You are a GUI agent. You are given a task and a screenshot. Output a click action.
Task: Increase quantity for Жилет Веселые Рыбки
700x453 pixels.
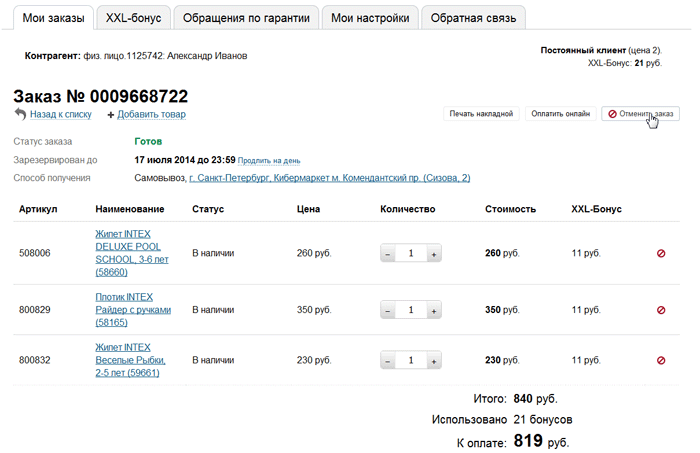coord(434,360)
